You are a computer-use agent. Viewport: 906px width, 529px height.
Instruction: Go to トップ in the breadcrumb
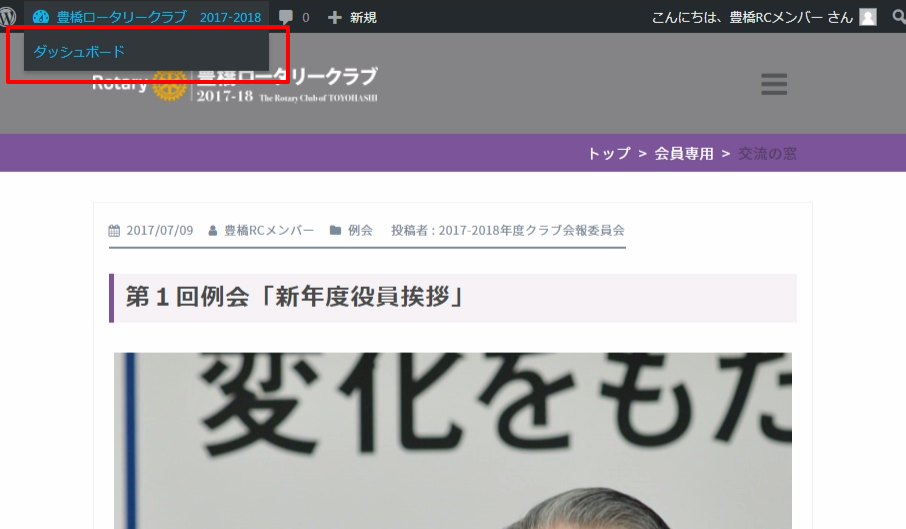pyautogui.click(x=609, y=153)
